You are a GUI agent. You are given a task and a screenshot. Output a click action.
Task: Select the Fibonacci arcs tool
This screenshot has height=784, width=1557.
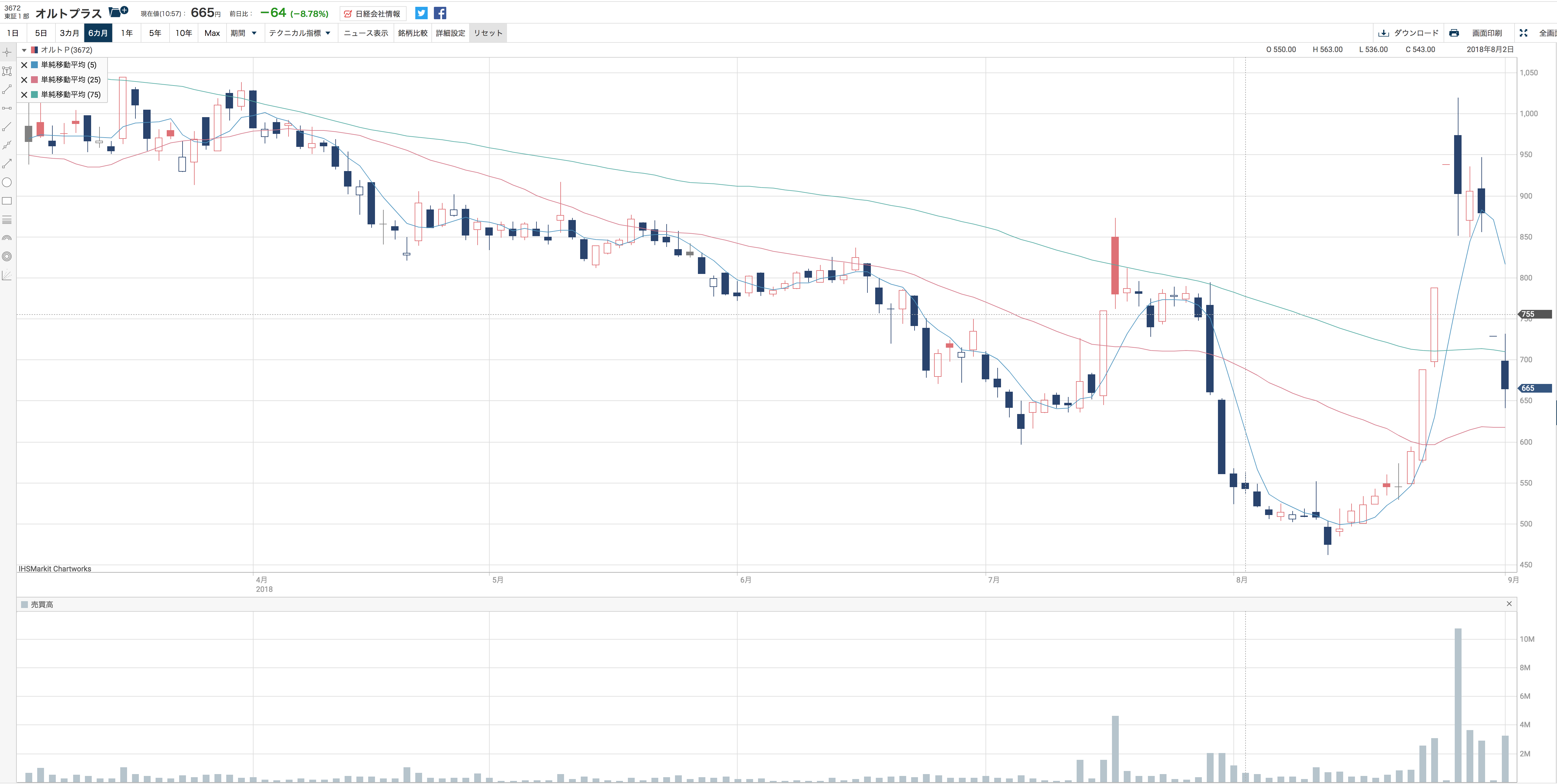(7, 238)
